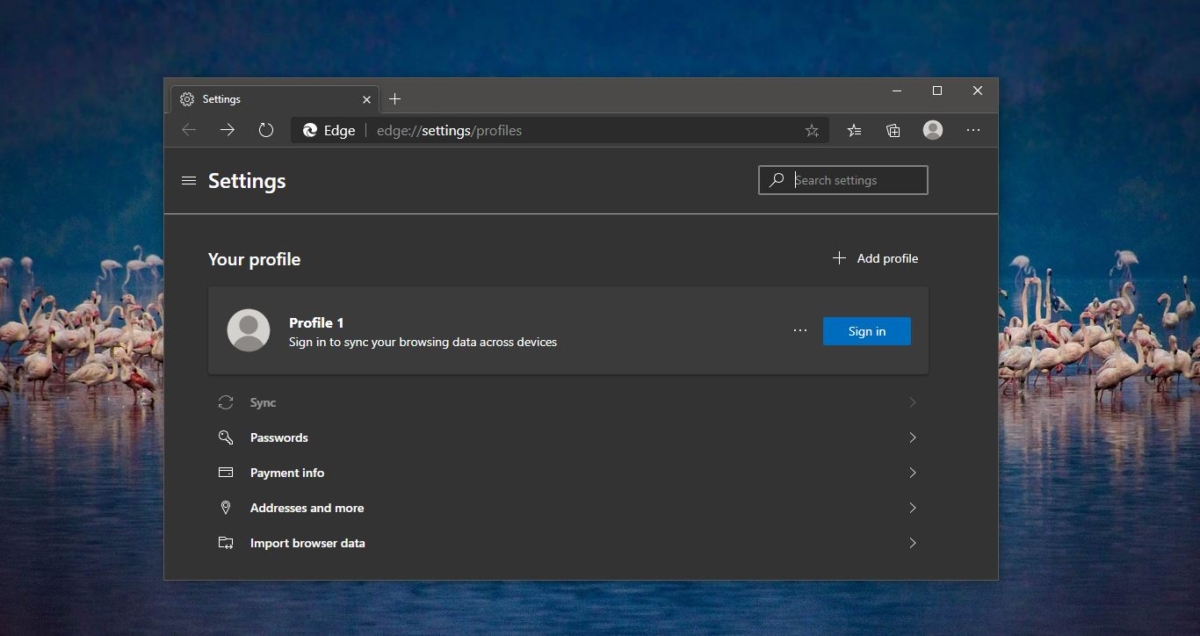Click the Passwords key icon
The image size is (1200, 636).
coord(225,437)
